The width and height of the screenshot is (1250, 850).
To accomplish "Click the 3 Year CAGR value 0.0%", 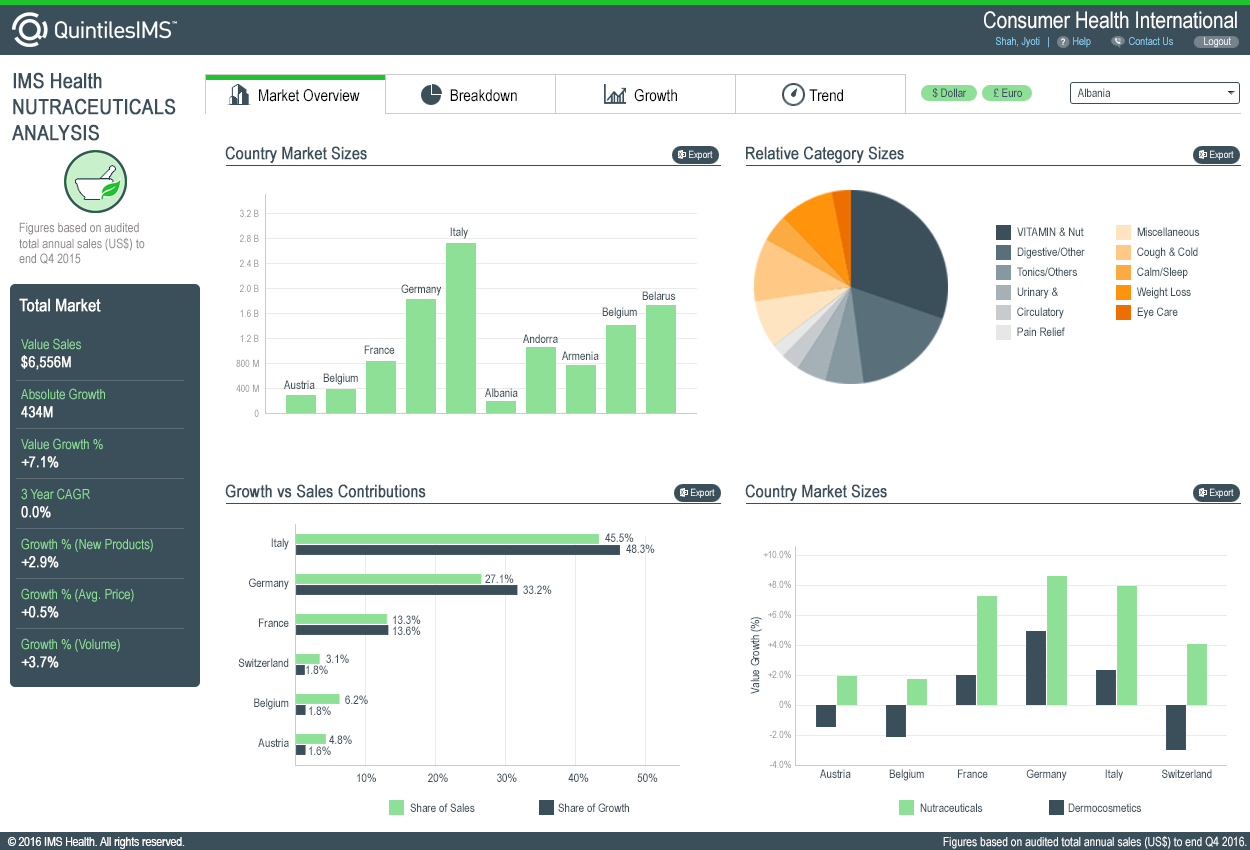I will (36, 513).
